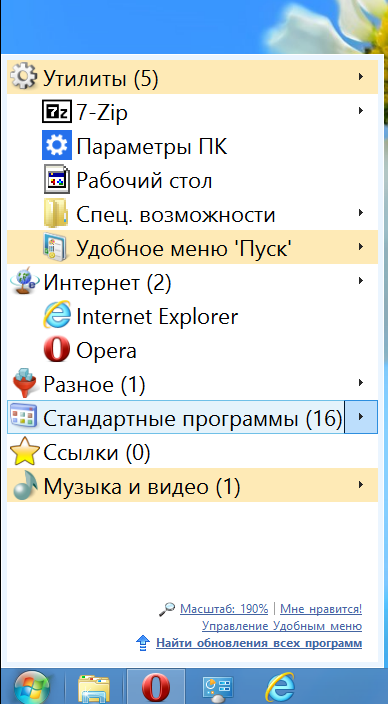The image size is (388, 704).
Task: Click the Музыка и видео note icon
Action: coord(25,487)
